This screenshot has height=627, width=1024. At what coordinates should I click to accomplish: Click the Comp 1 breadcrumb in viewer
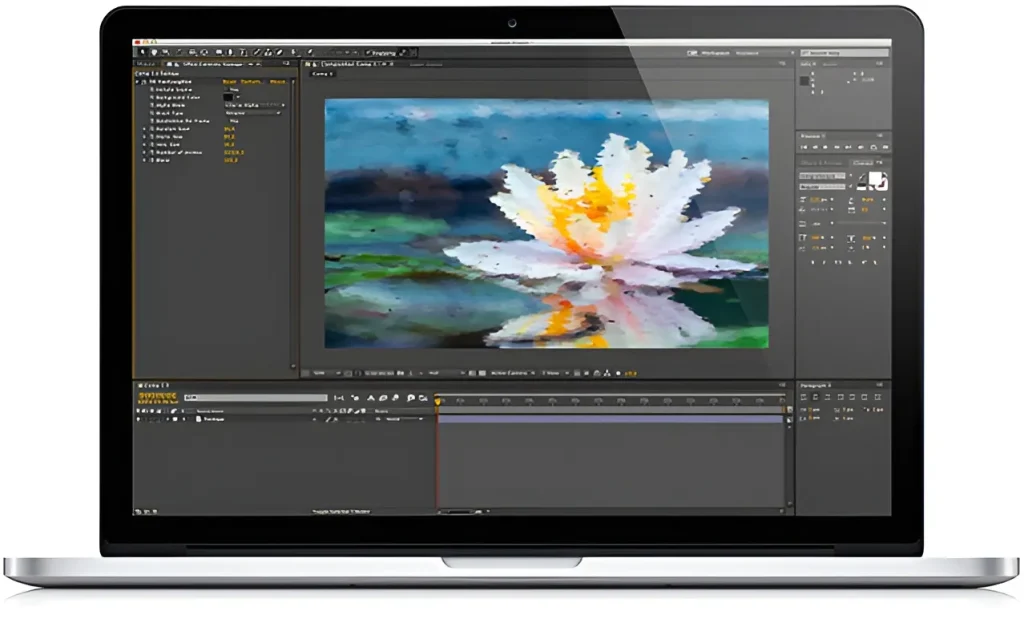point(323,74)
